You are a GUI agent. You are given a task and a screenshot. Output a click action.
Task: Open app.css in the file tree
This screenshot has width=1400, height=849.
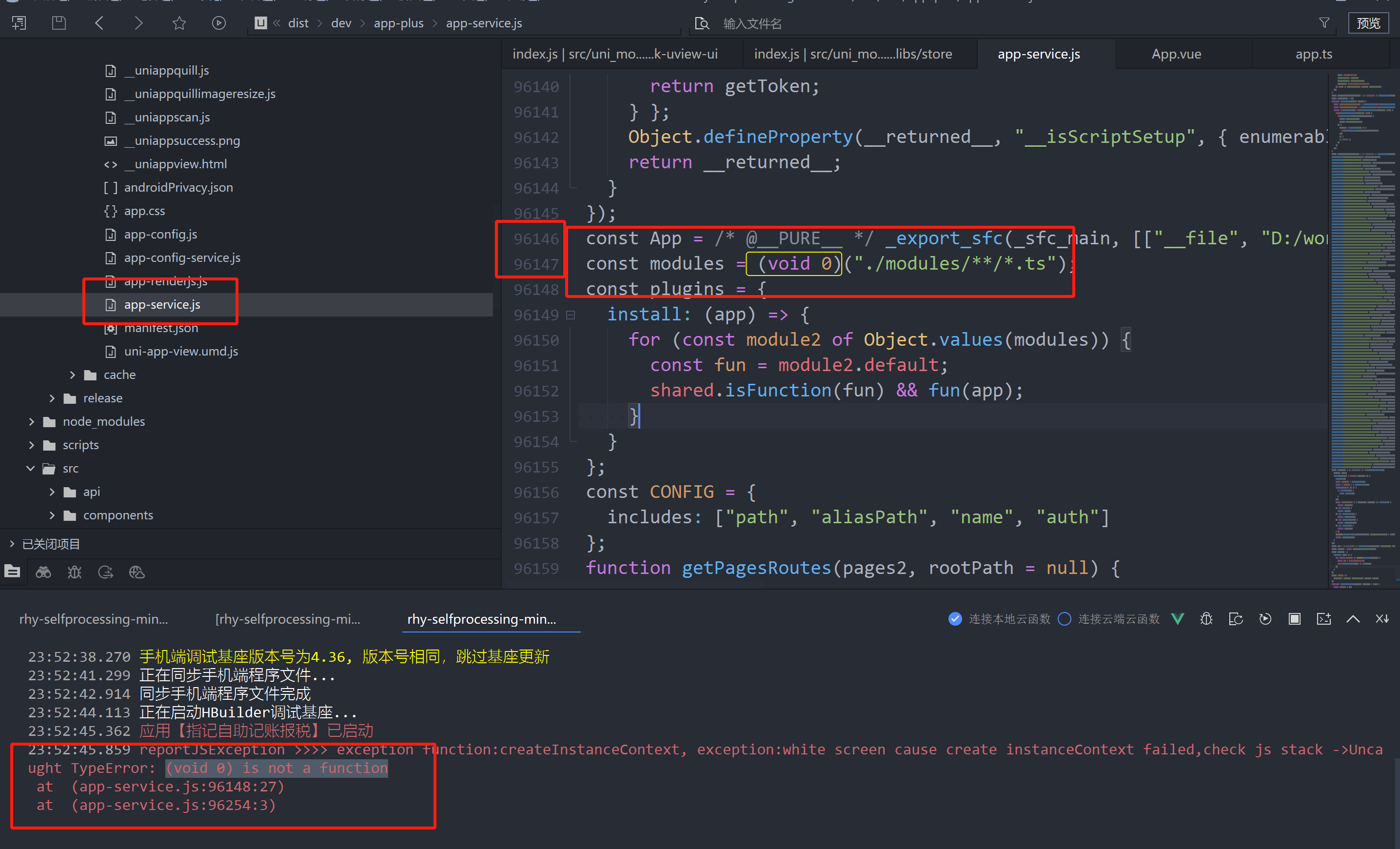click(x=144, y=211)
